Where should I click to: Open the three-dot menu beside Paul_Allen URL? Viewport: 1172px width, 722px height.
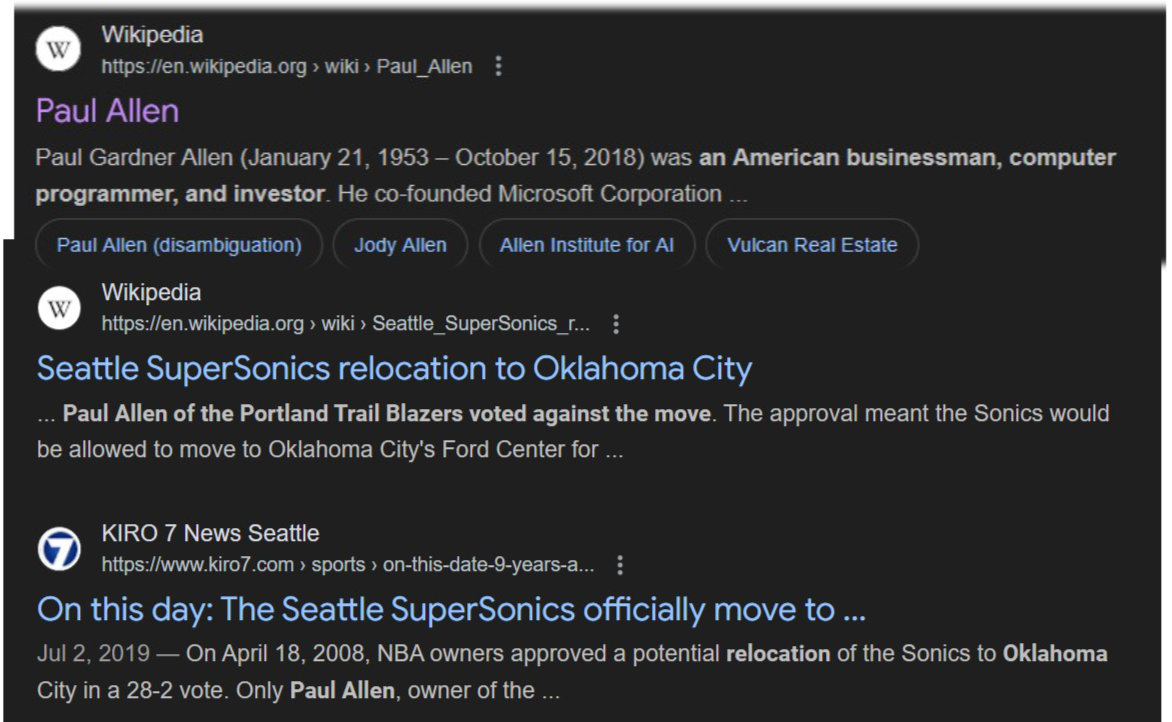pyautogui.click(x=499, y=67)
